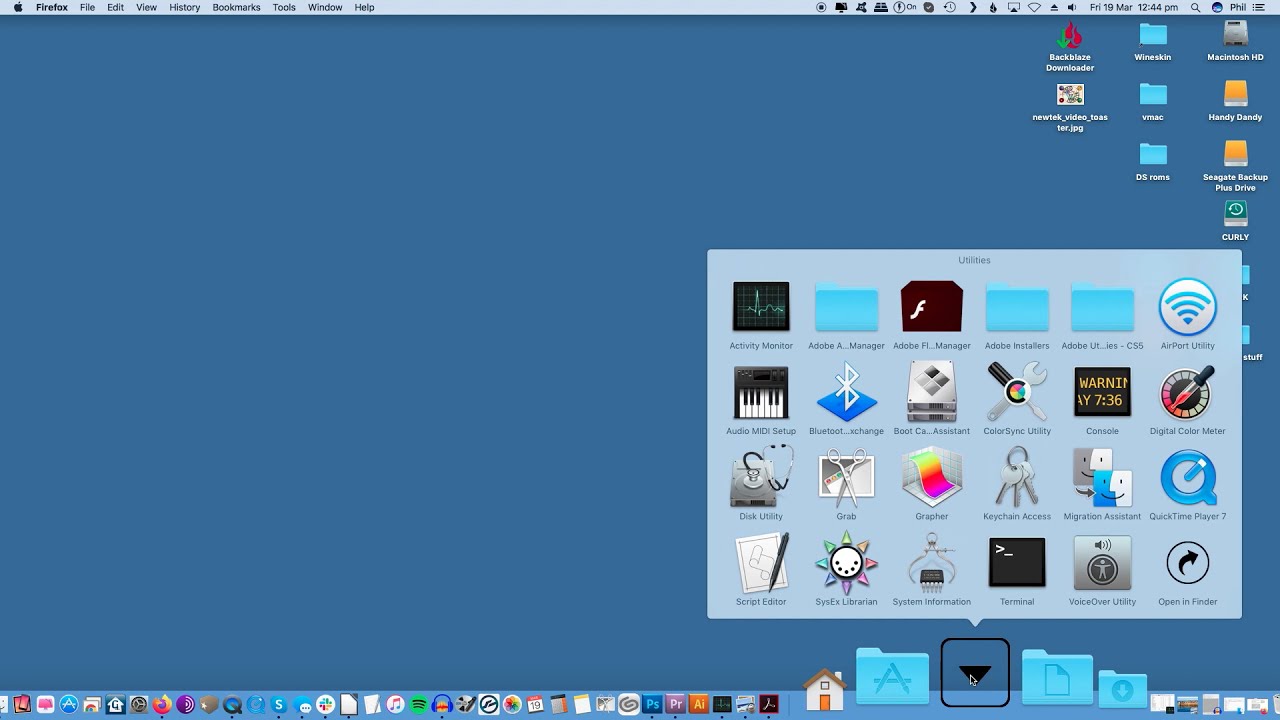Open VoiceOver Utility
The width and height of the screenshot is (1280, 720).
[1102, 563]
